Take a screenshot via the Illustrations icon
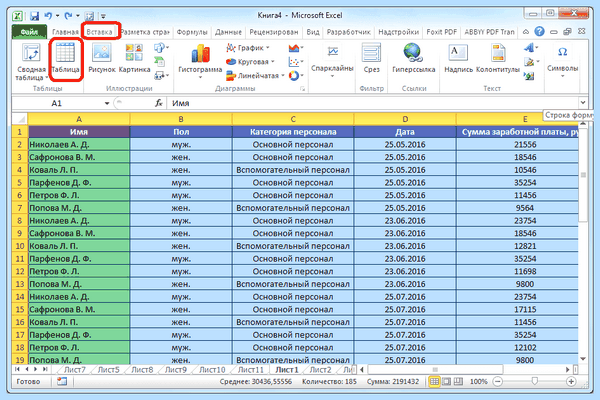600x400 pixels. click(x=160, y=75)
